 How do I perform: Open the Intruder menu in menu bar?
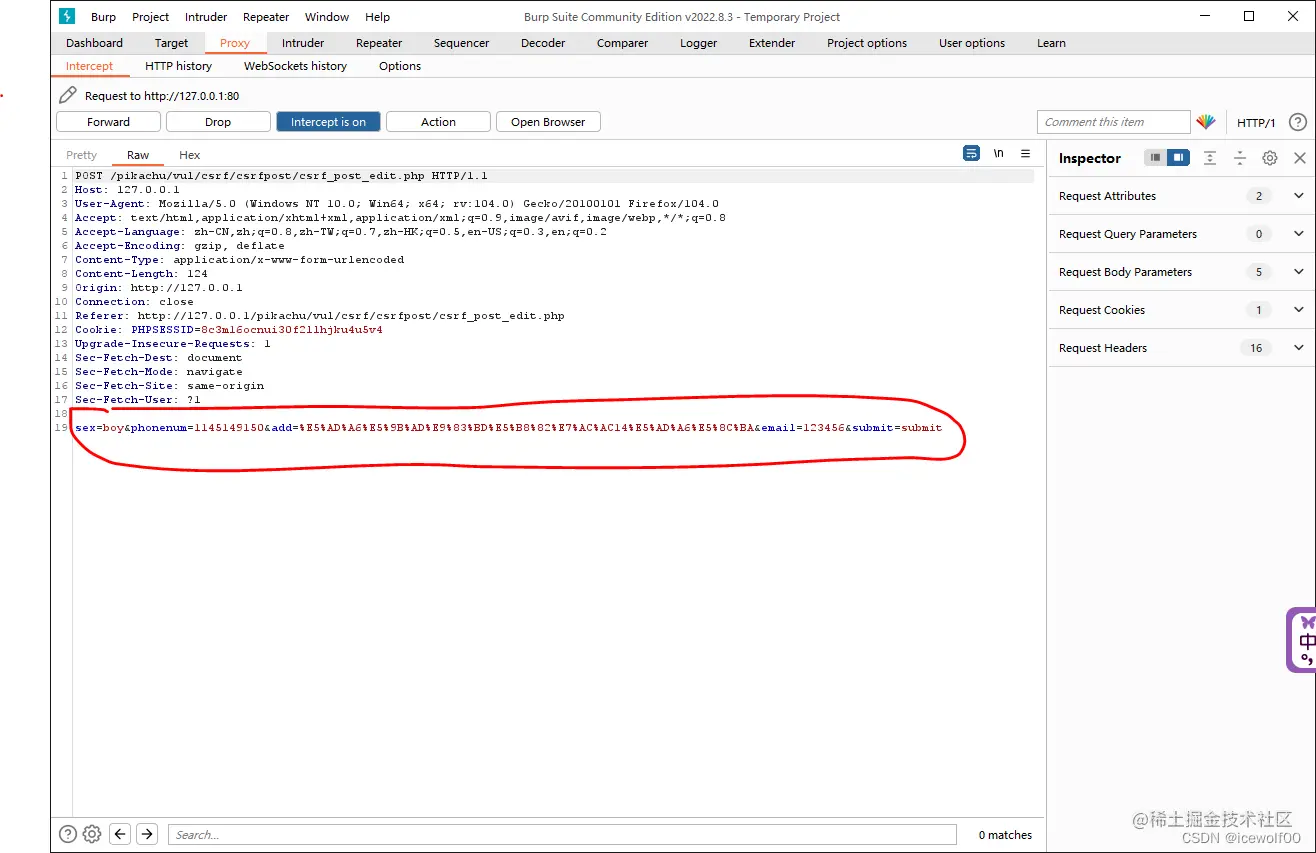click(205, 17)
